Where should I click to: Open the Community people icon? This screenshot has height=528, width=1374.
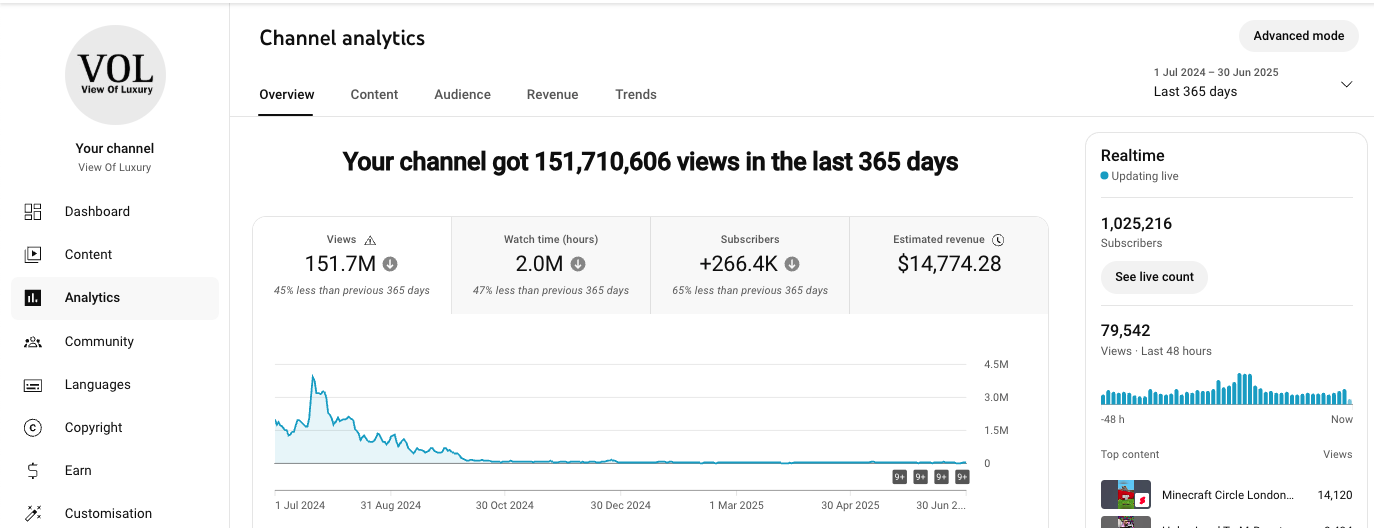(33, 342)
